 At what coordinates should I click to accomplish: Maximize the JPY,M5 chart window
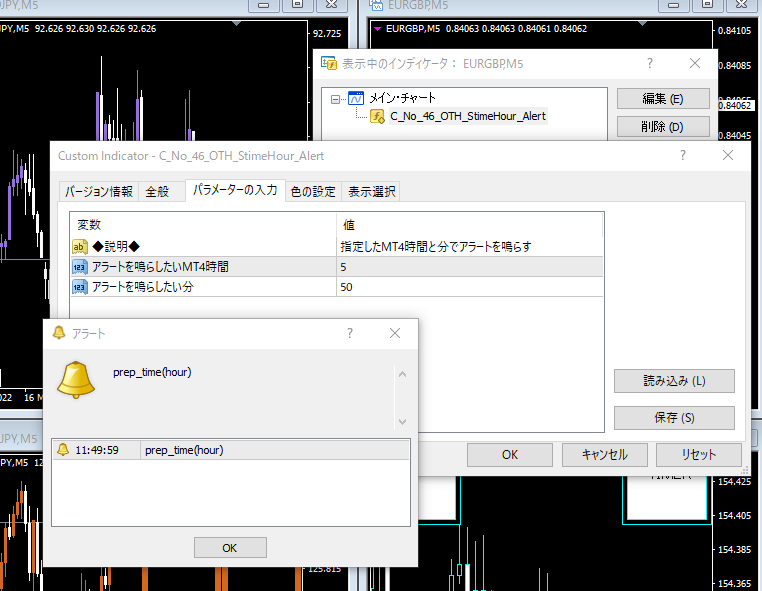pos(297,5)
